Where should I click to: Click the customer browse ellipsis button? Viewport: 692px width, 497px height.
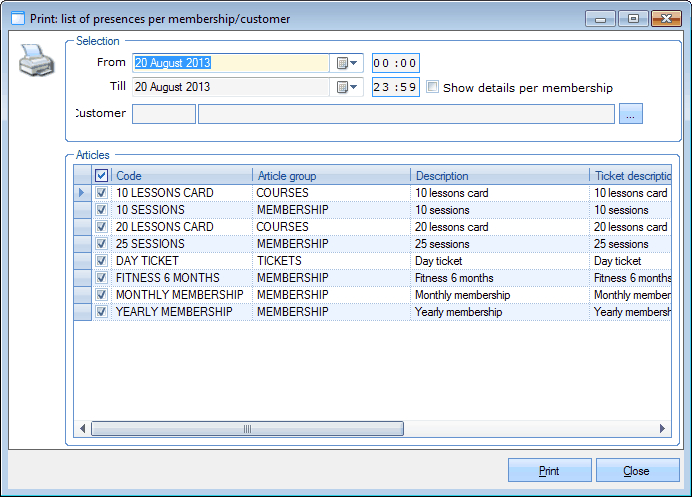tap(630, 114)
